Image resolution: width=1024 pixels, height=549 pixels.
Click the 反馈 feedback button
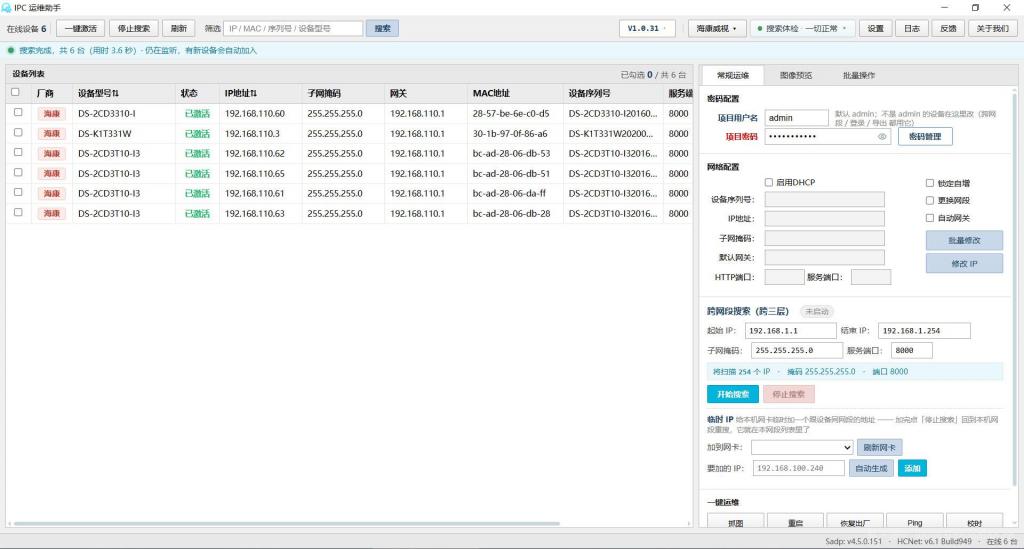948,29
